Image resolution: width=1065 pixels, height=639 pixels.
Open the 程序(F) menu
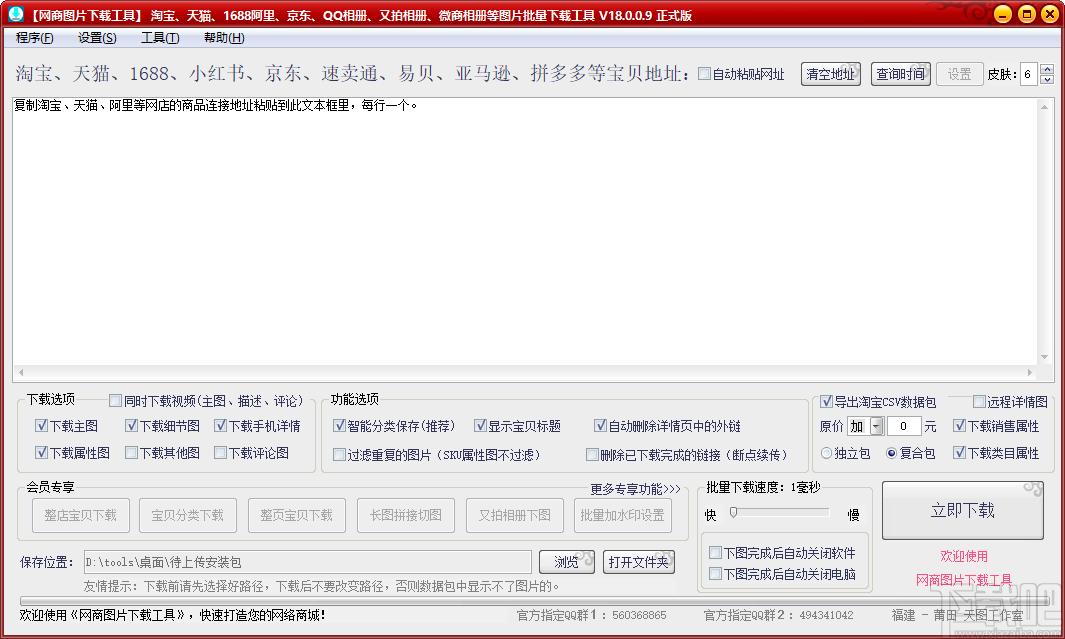[x=34, y=38]
